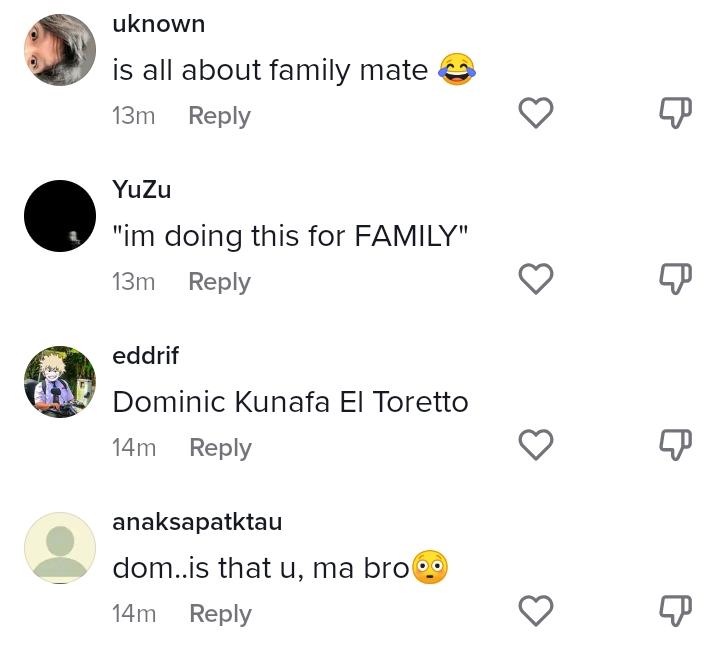Reply to anaksapatktau's comment
718x645 pixels.
click(220, 614)
